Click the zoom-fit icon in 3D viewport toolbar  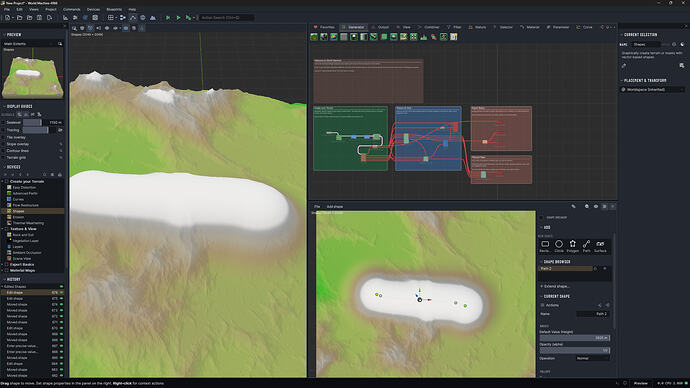tap(74, 28)
